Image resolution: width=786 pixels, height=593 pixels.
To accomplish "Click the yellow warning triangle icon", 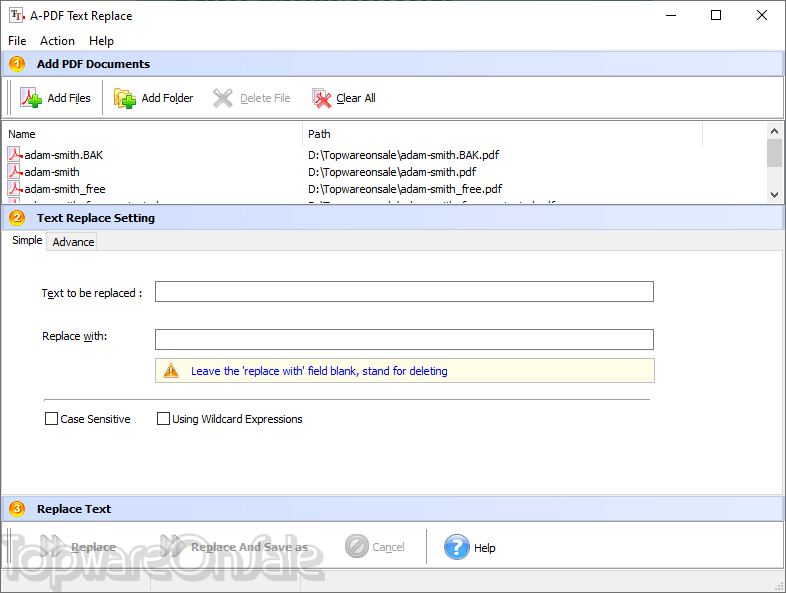I will point(171,370).
